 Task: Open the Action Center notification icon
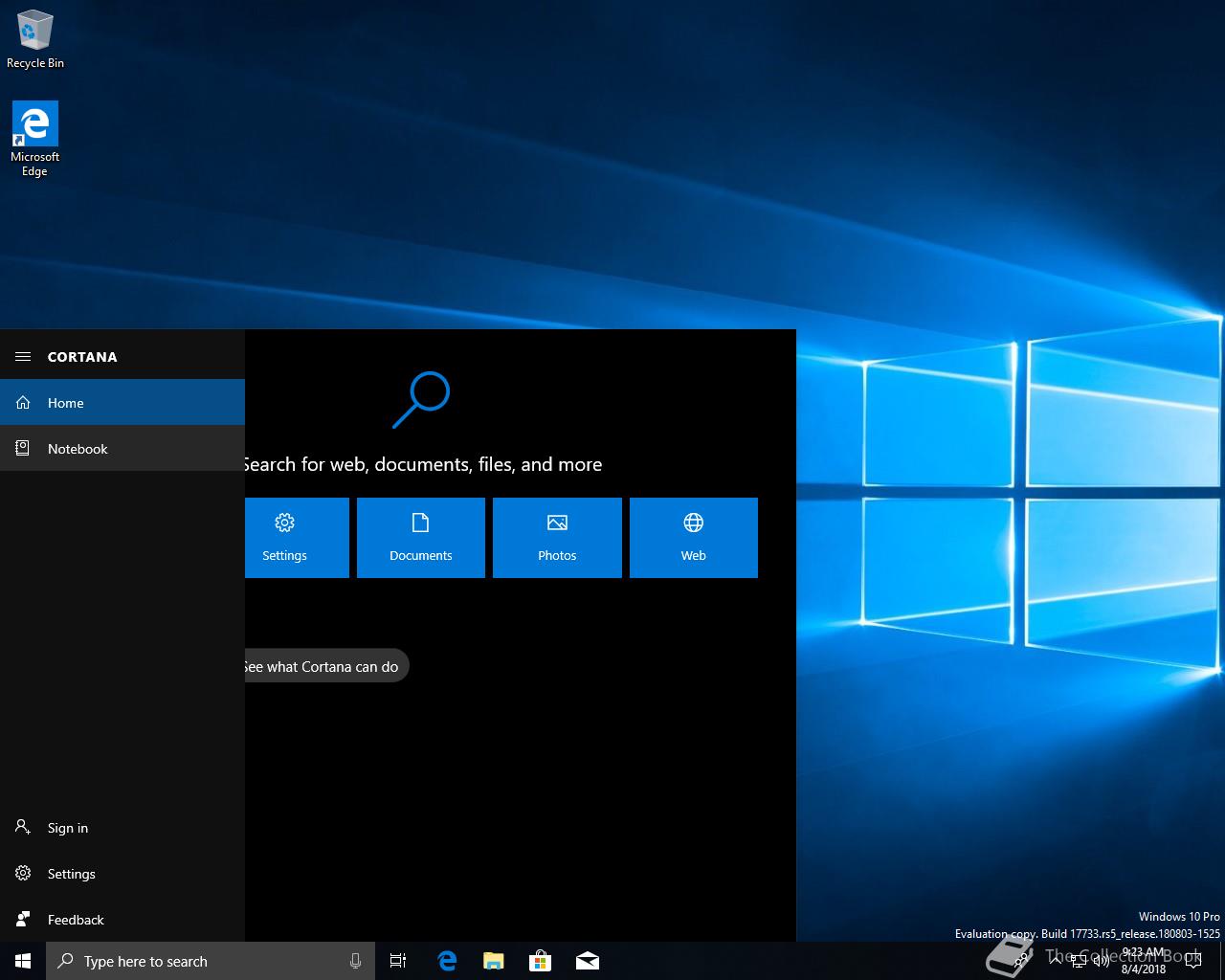click(x=1193, y=961)
